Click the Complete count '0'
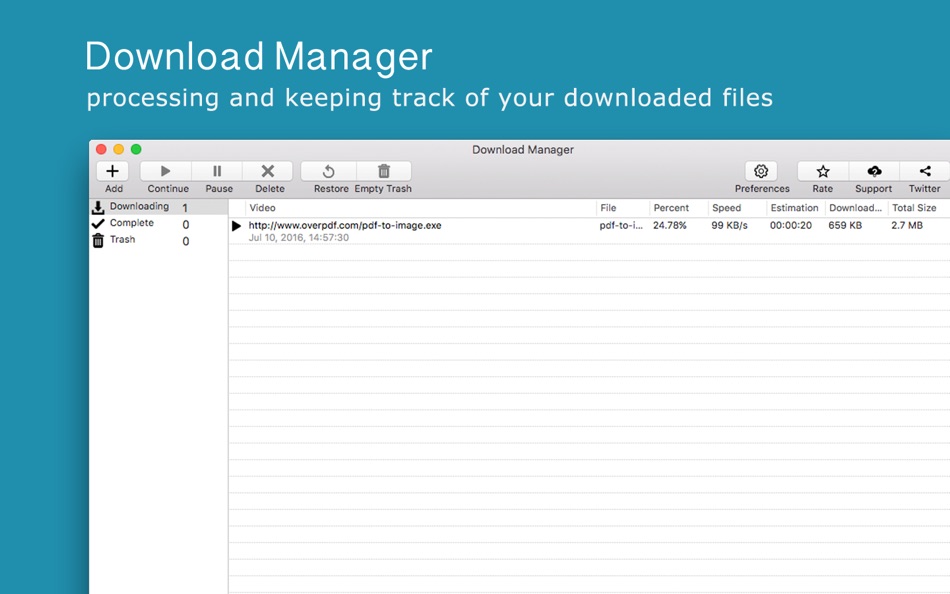This screenshot has width=950, height=594. coord(186,225)
